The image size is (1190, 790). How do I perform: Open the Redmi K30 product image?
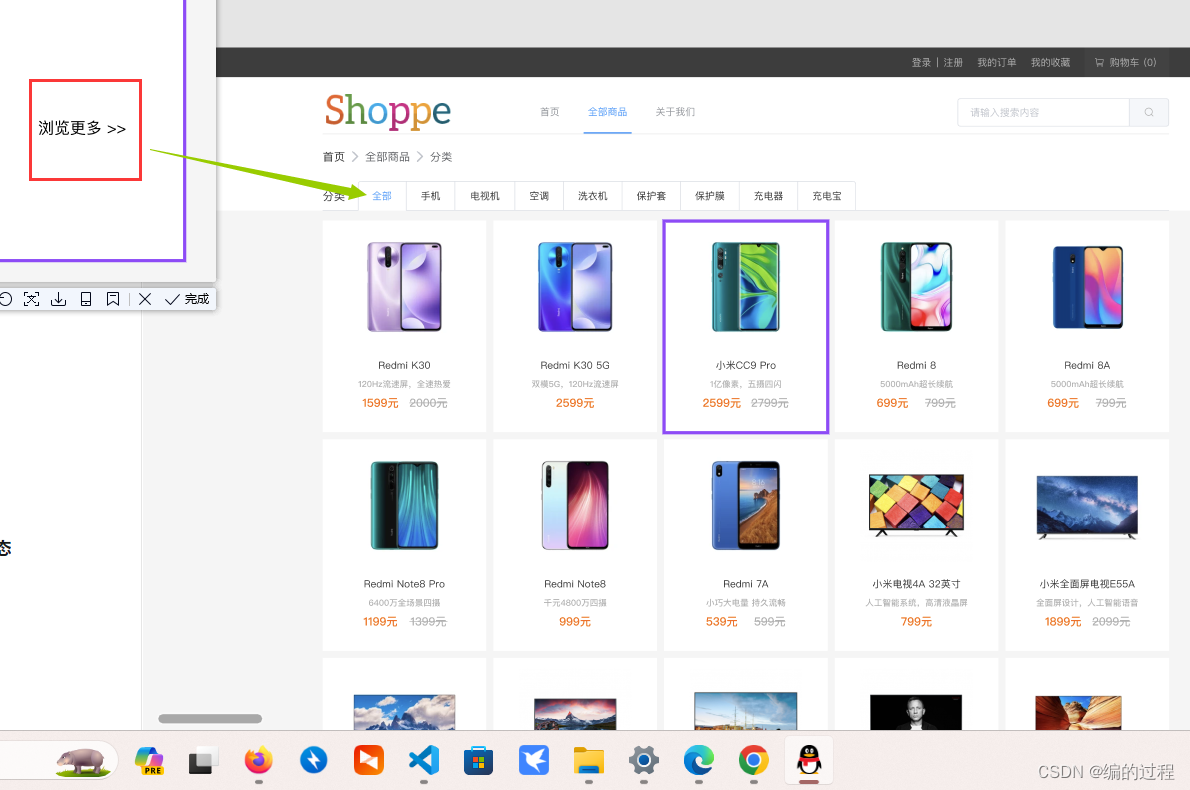click(x=405, y=287)
